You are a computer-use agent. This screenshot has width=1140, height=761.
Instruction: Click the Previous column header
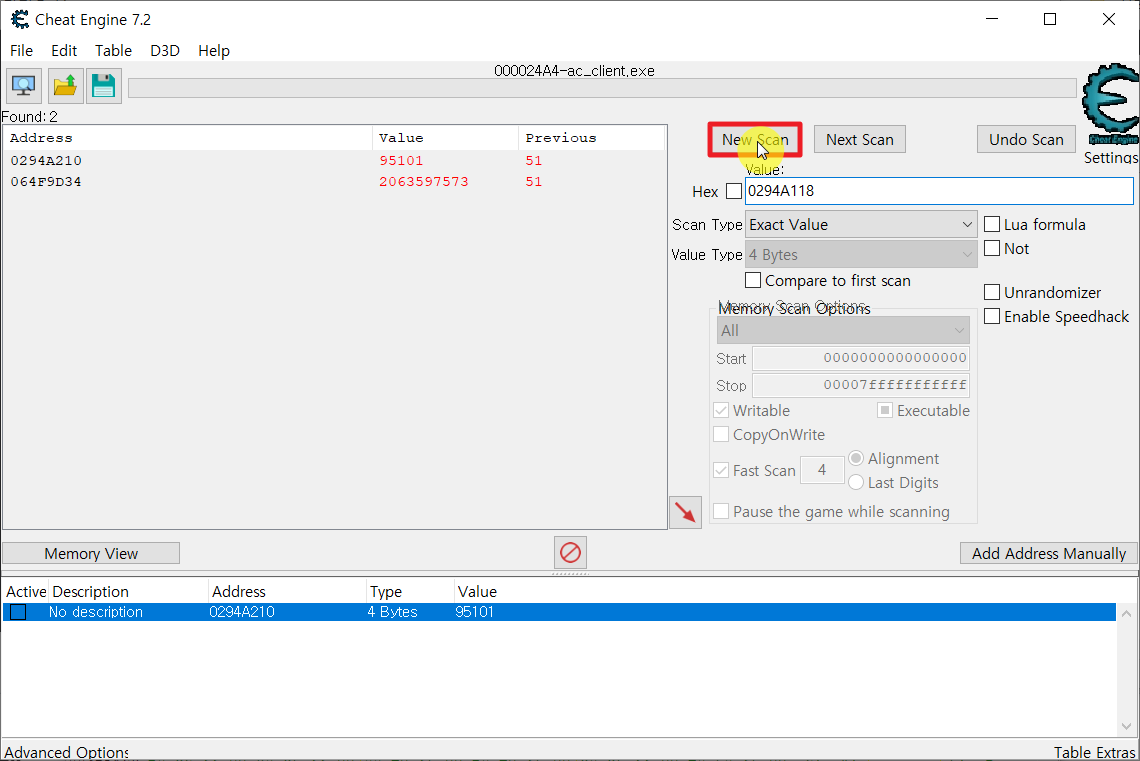592,138
